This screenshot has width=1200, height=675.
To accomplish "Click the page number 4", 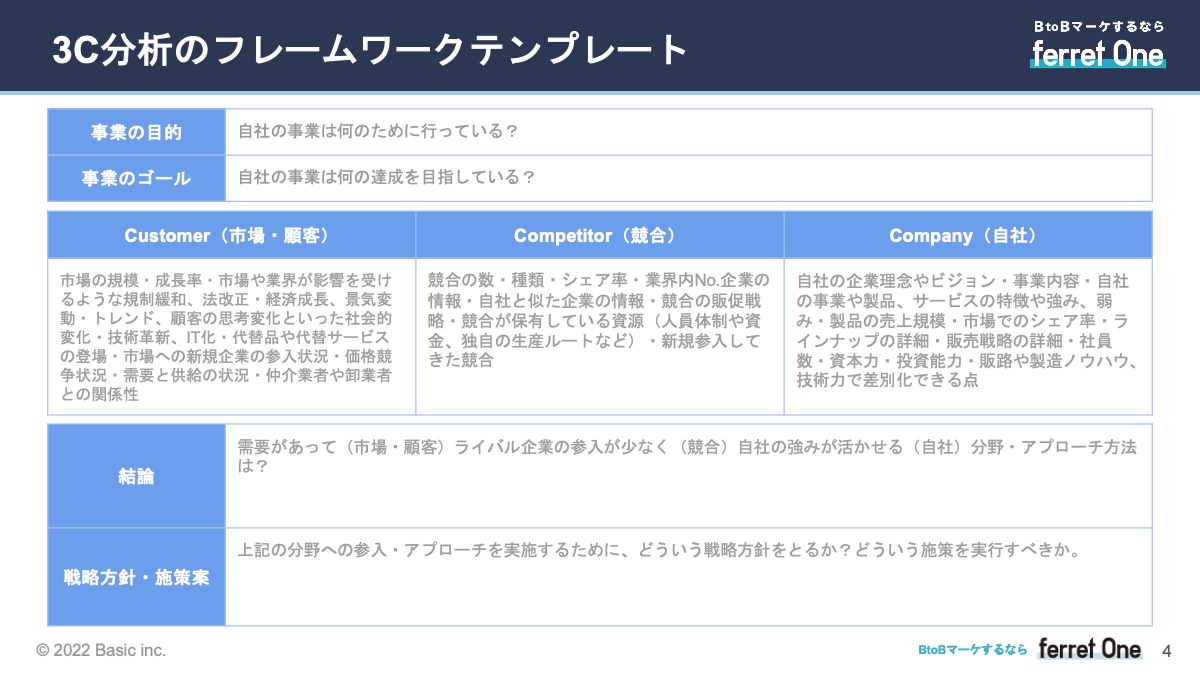I will (1166, 651).
